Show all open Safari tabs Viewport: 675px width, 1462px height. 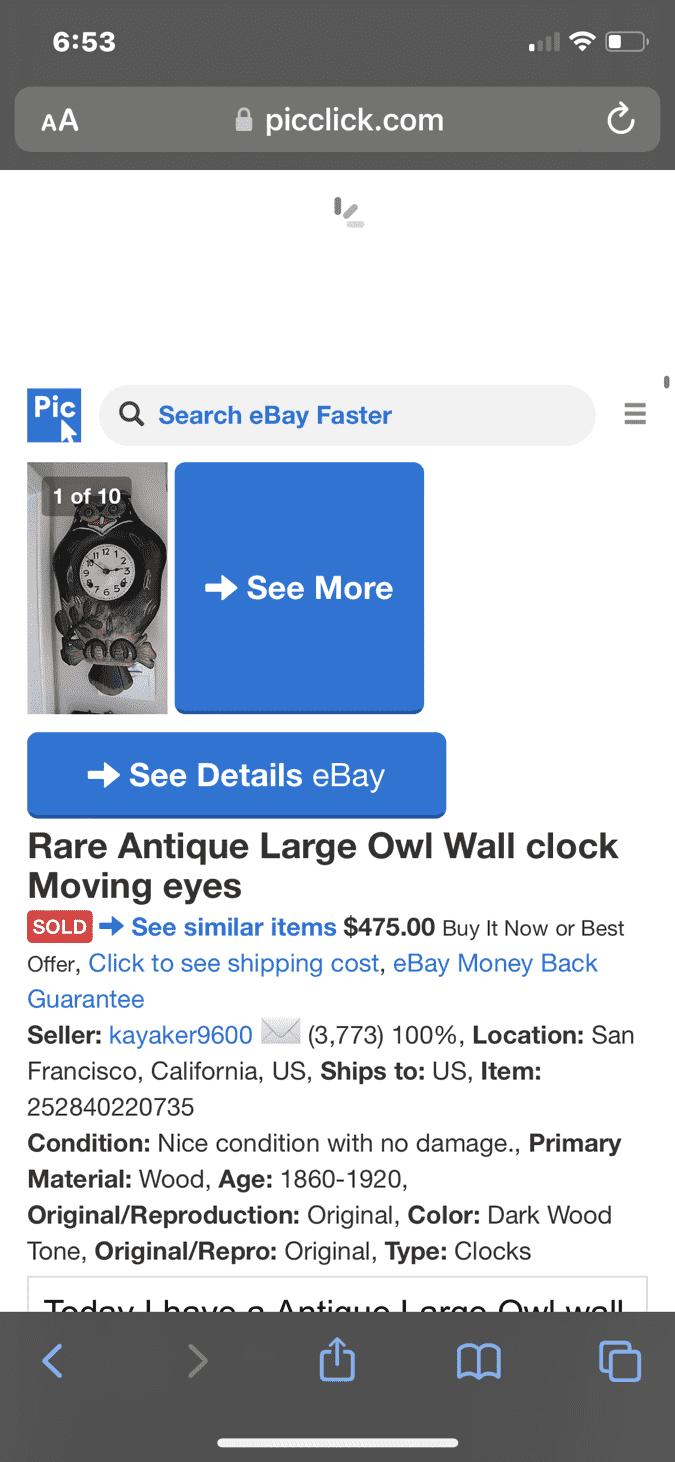[619, 1360]
